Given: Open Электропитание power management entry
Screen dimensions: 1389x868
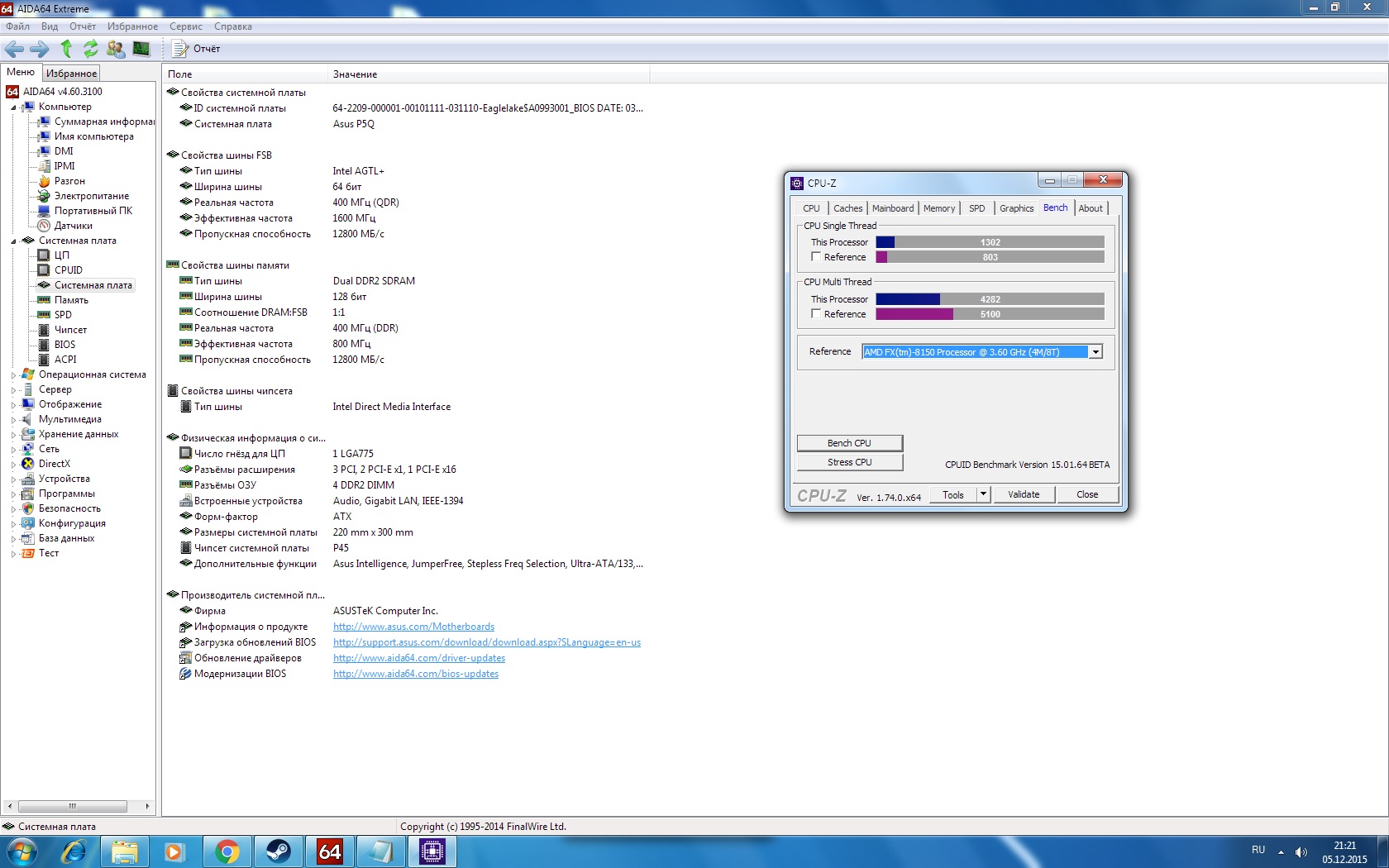Looking at the screenshot, I should click(x=92, y=196).
